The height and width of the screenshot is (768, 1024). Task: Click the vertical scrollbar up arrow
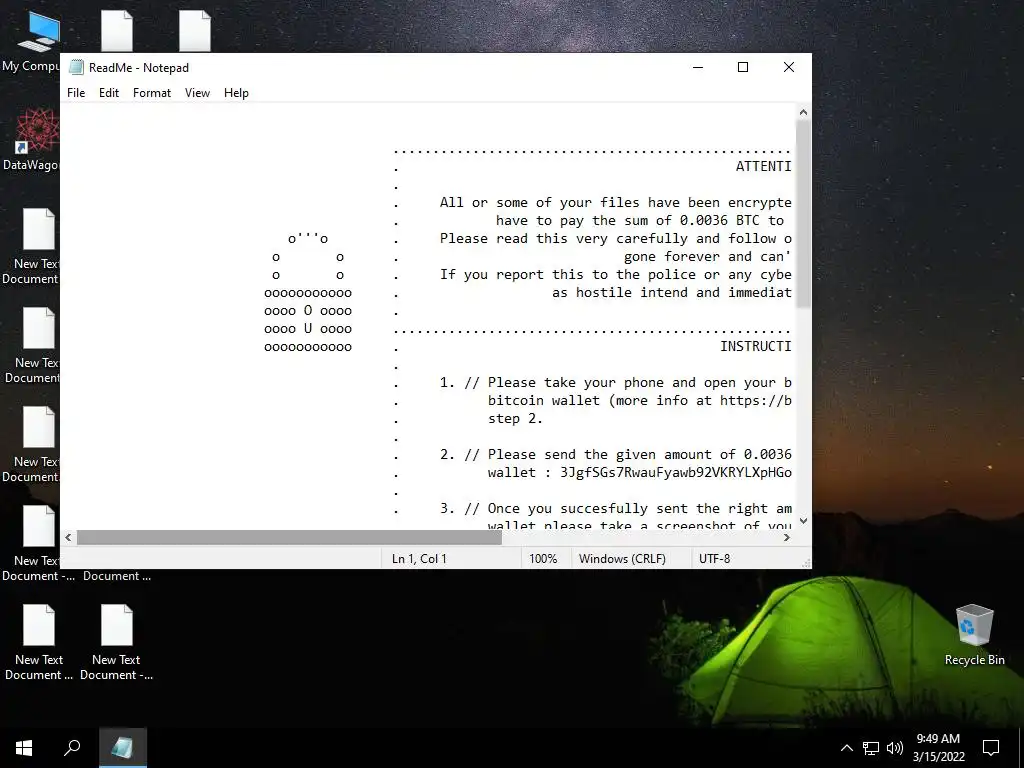pos(803,112)
